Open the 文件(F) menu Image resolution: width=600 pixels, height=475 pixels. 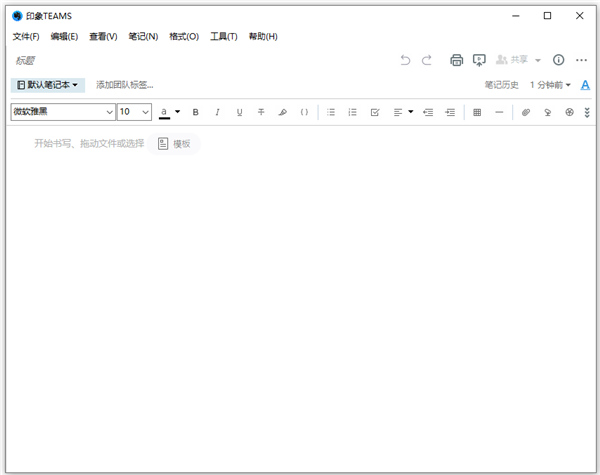[26, 36]
